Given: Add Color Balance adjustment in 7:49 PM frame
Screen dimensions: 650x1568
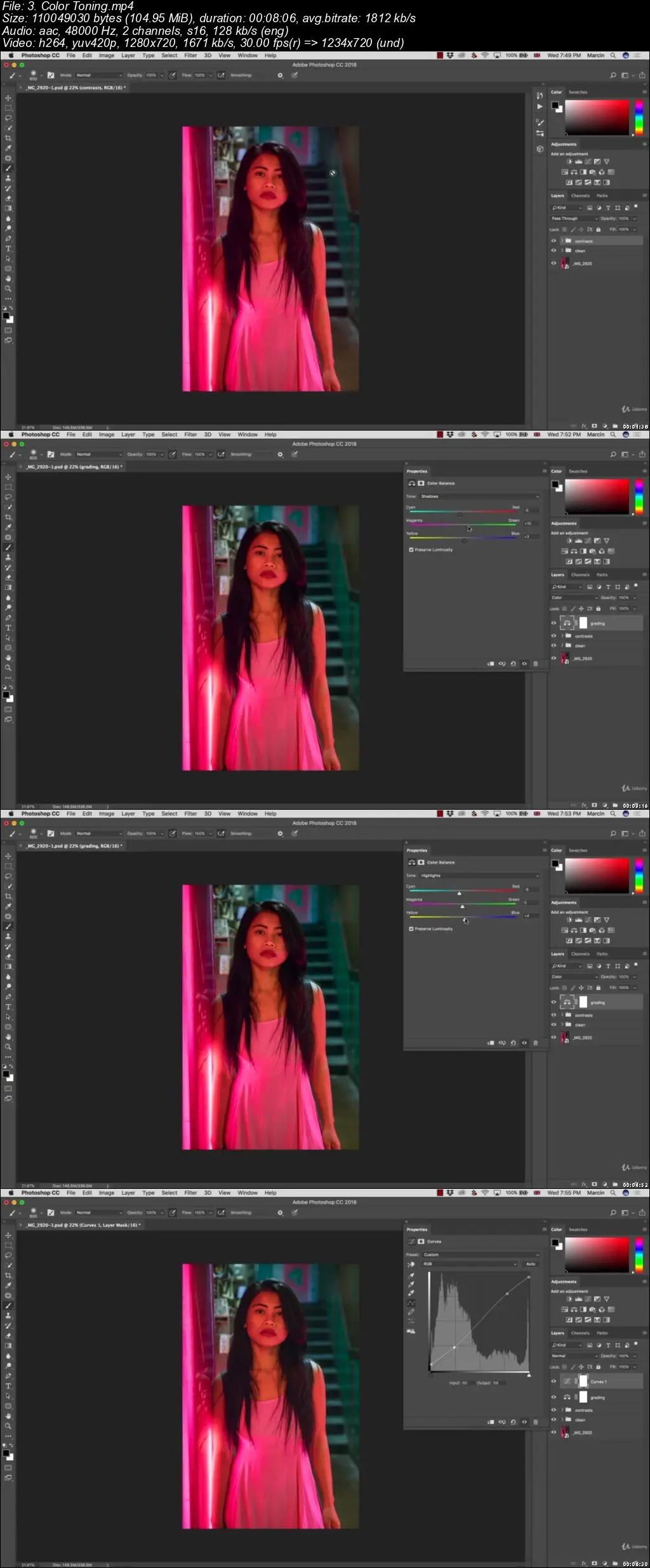Looking at the screenshot, I should coord(574,172).
